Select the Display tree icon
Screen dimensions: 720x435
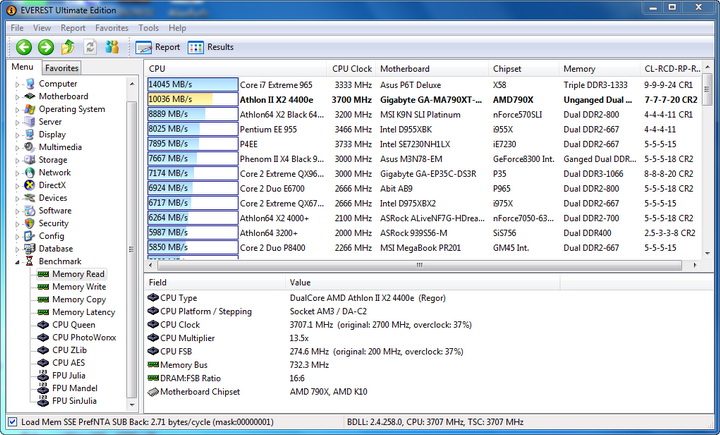pyautogui.click(x=30, y=135)
